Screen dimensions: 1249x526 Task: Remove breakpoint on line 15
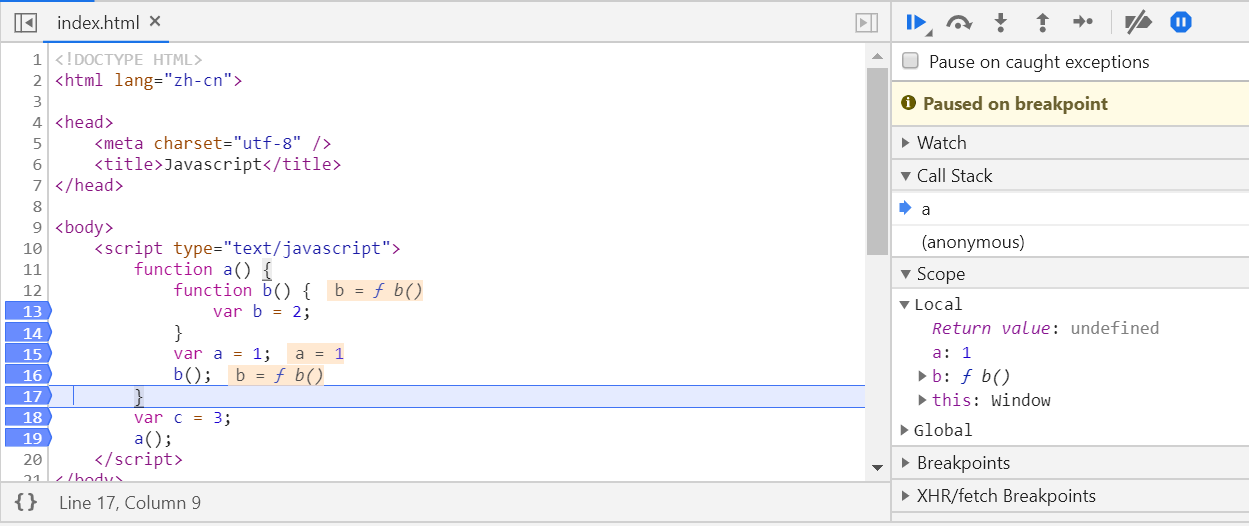point(27,354)
